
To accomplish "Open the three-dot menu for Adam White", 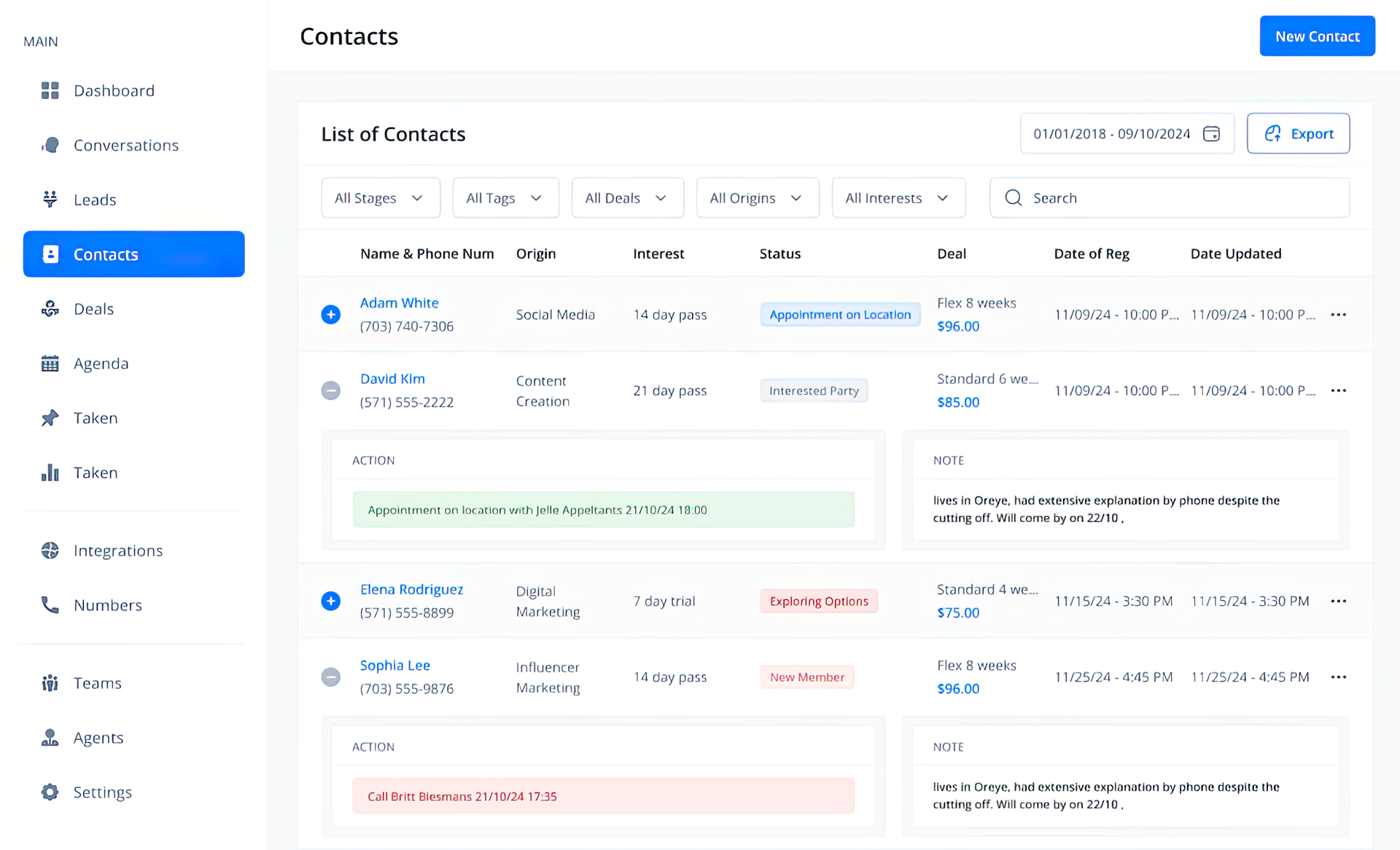I will click(x=1338, y=314).
